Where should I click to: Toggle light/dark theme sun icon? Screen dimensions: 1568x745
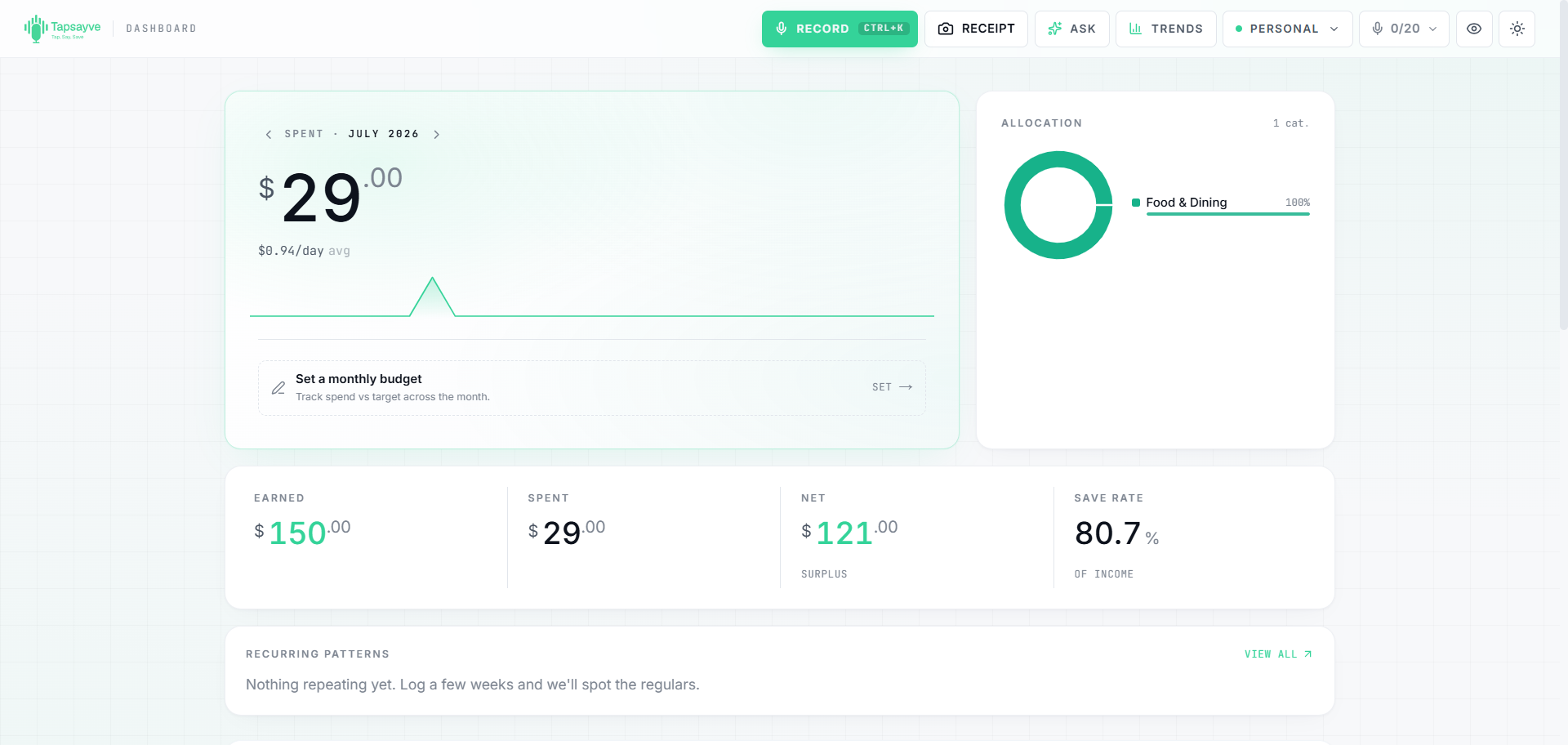coord(1517,29)
